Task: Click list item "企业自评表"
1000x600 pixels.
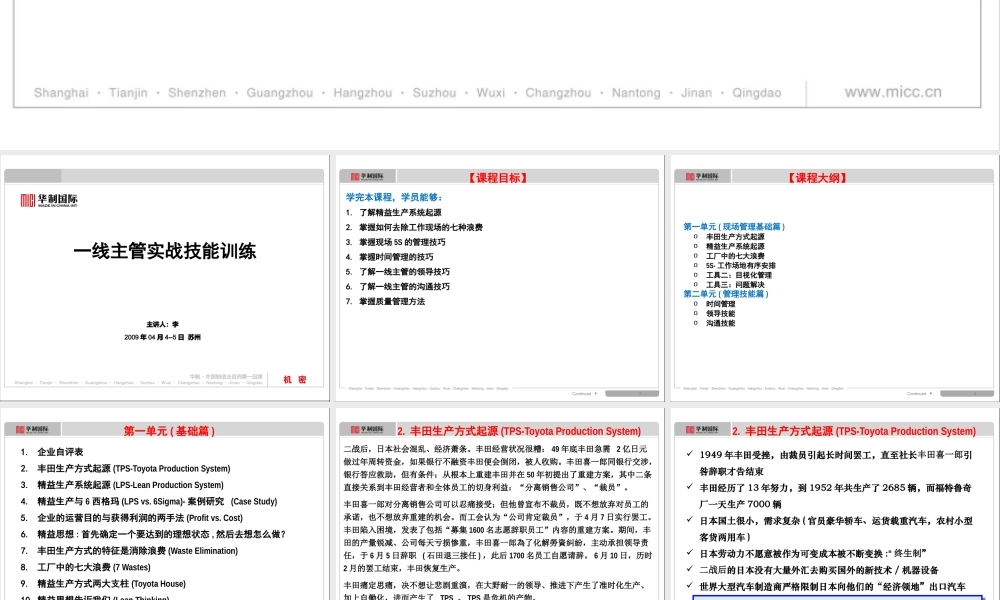Action: (60, 452)
